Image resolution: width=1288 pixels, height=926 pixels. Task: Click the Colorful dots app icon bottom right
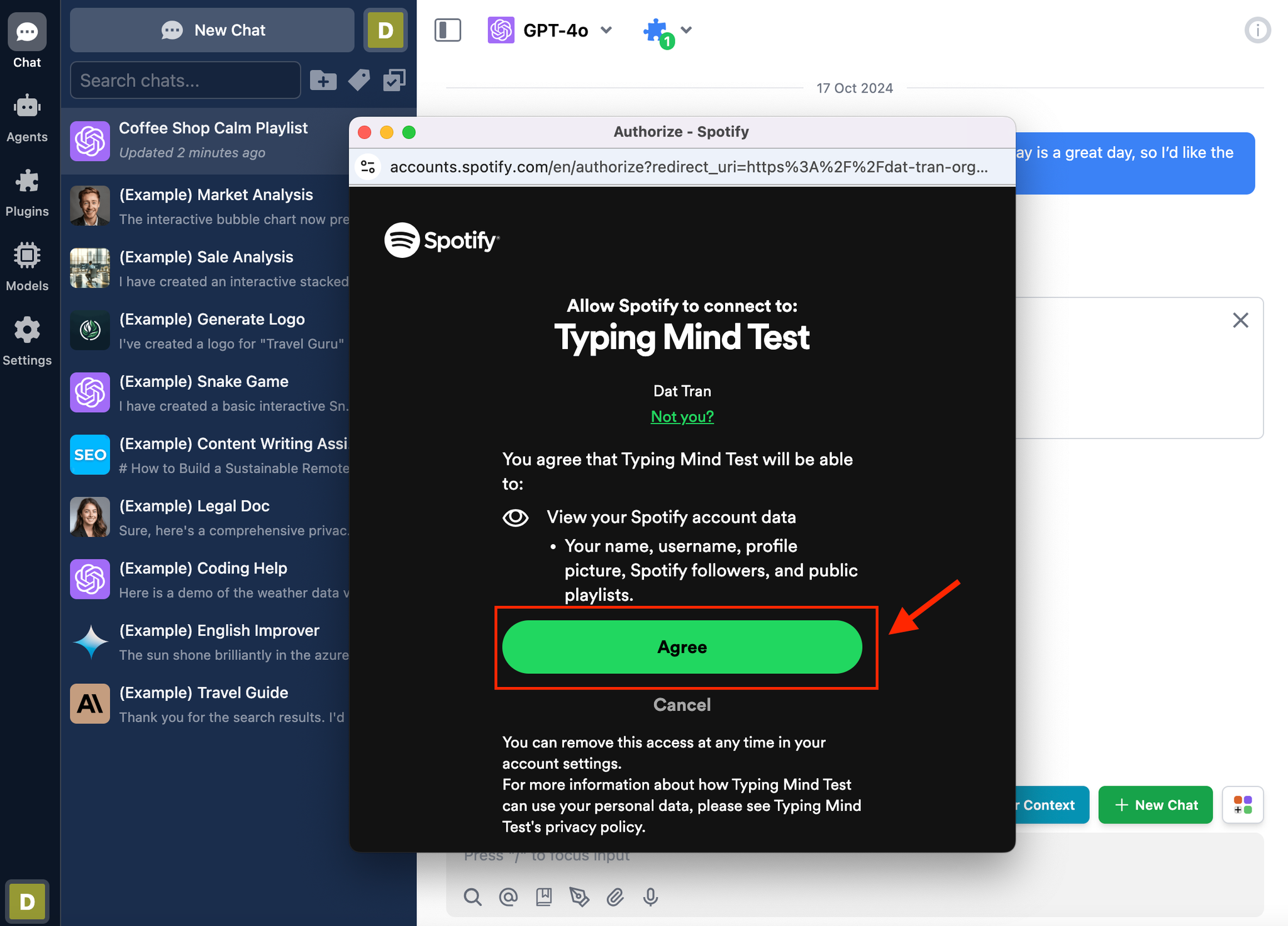click(x=1244, y=804)
